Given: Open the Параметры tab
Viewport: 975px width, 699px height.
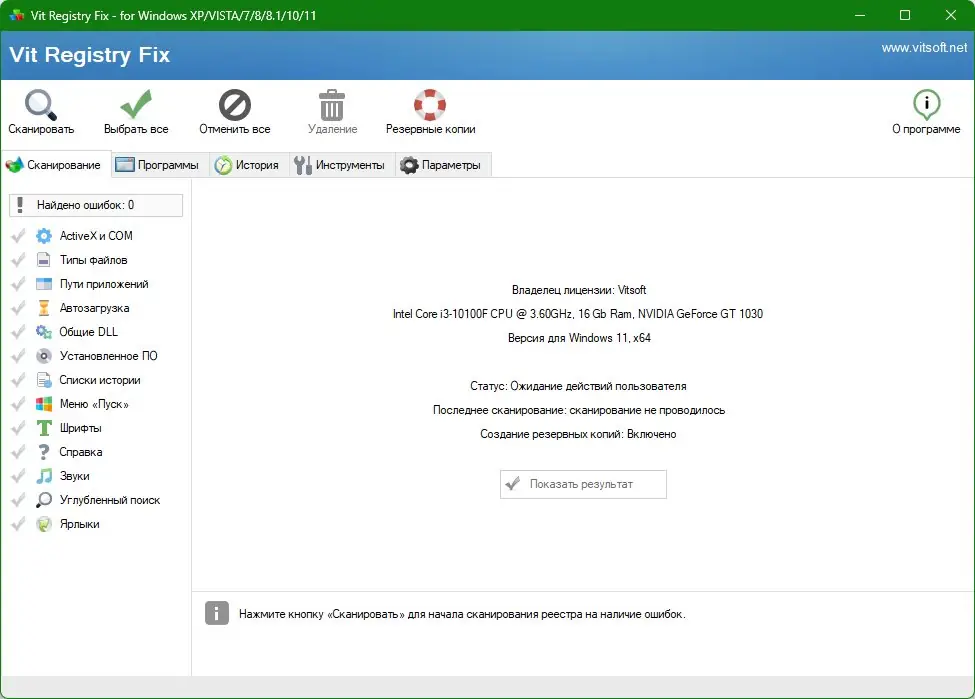Looking at the screenshot, I should coord(443,164).
